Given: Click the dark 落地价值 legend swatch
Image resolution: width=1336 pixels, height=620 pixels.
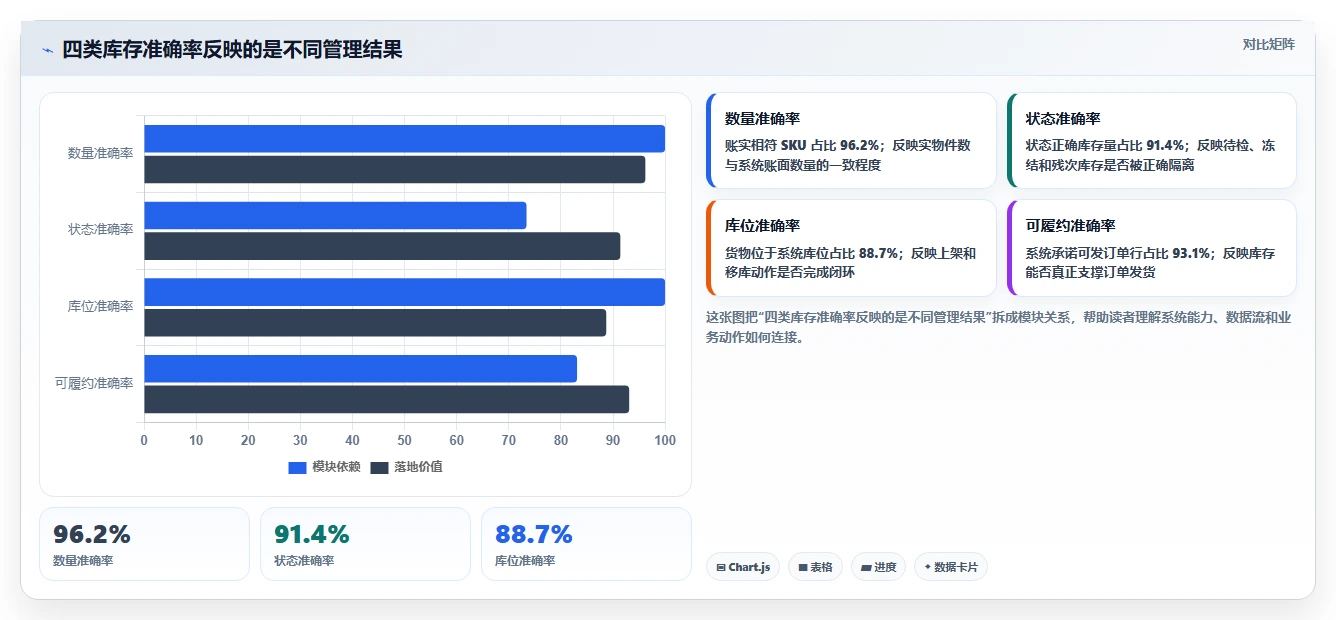Looking at the screenshot, I should coord(379,468).
